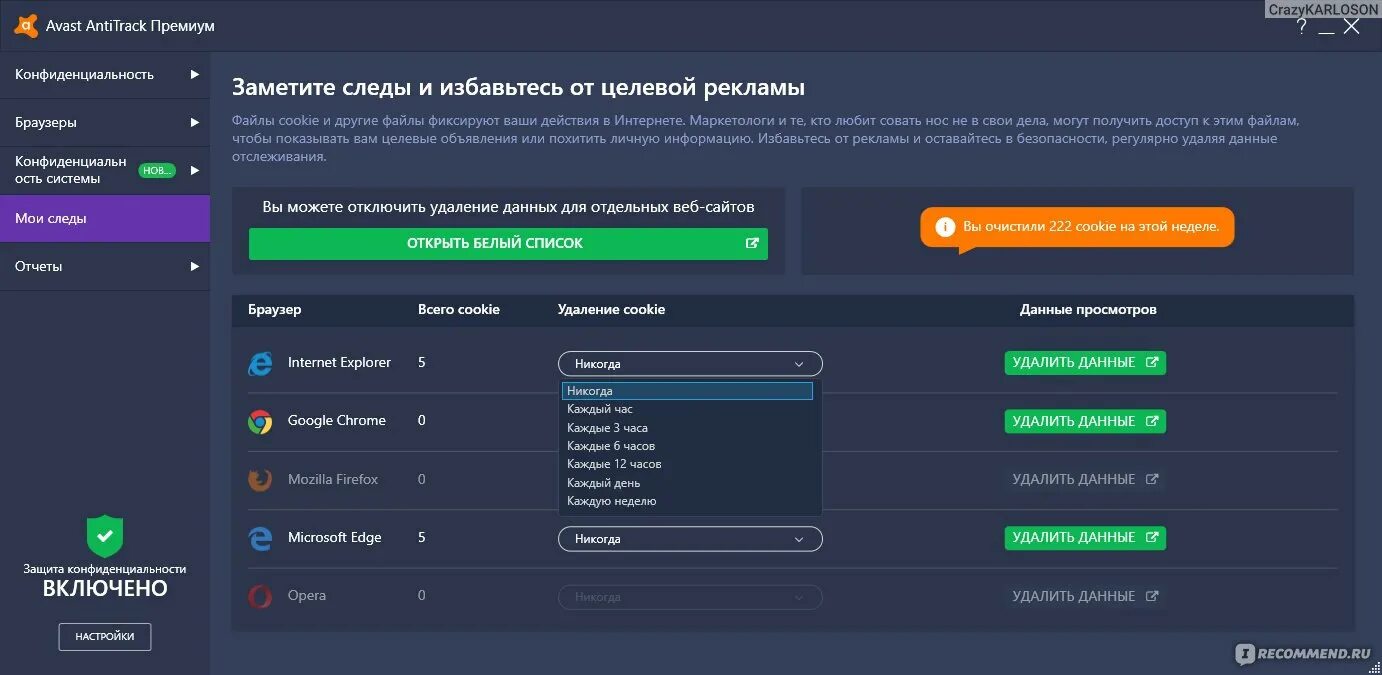This screenshot has width=1382, height=675.
Task: Expand Браузеры sidebar arrow
Action: [x=195, y=122]
